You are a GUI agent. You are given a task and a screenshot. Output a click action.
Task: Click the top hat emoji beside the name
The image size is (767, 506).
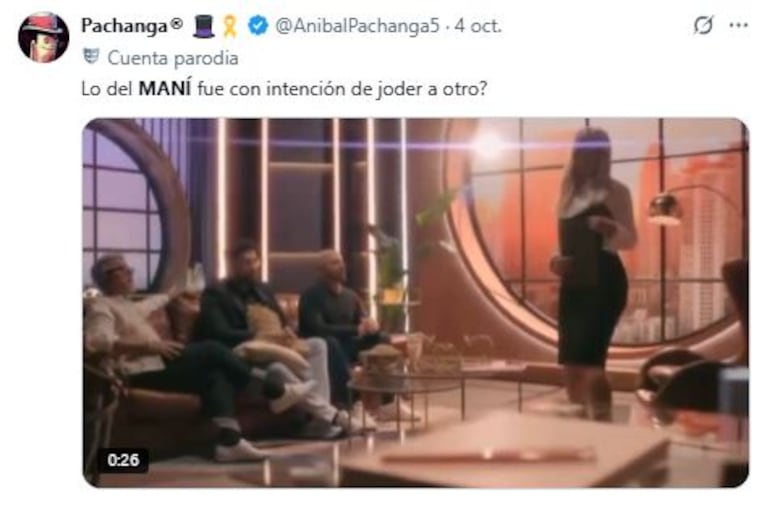[x=203, y=26]
